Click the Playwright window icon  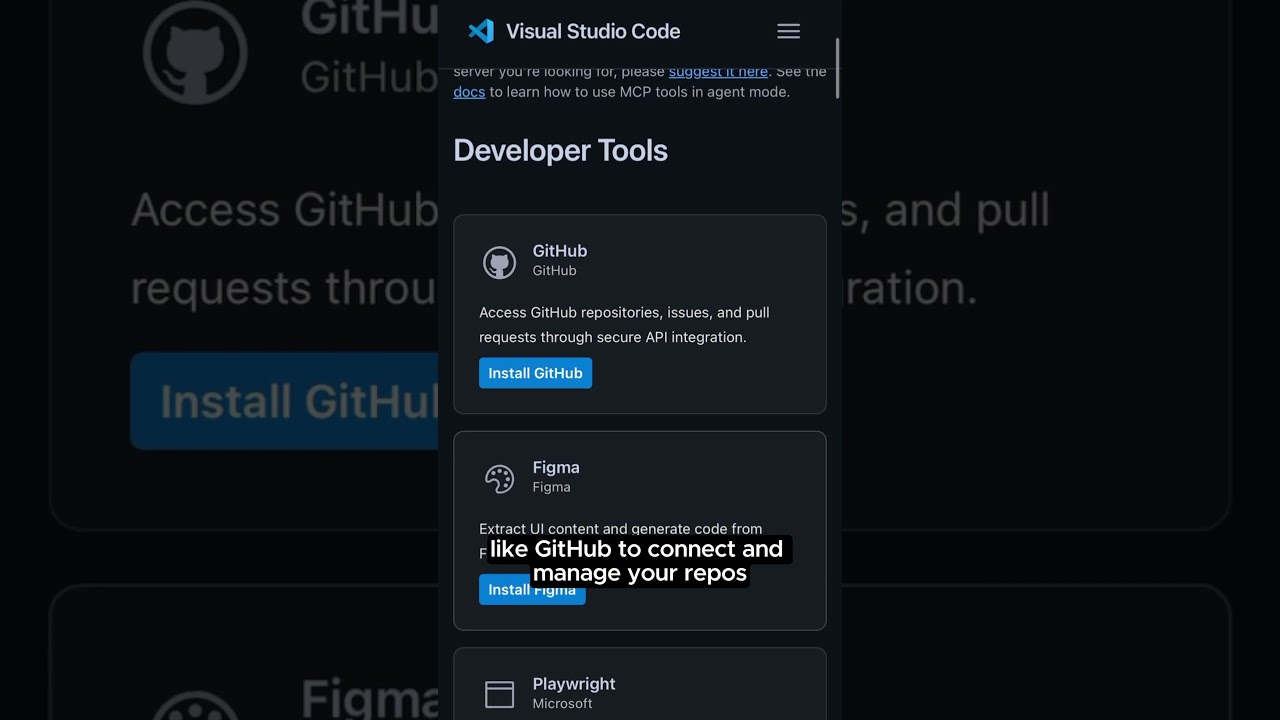click(x=499, y=694)
